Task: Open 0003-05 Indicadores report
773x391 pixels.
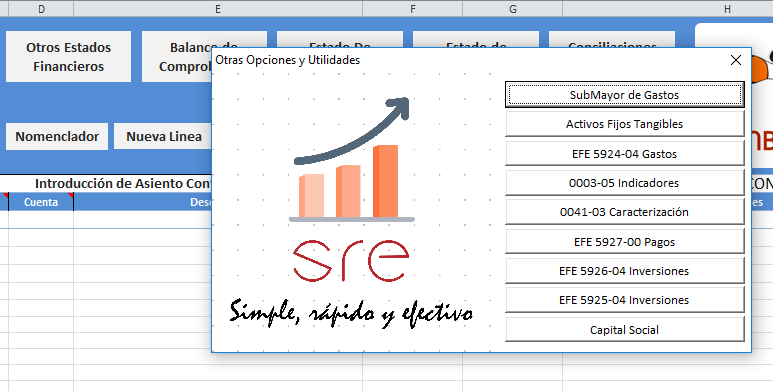Action: click(x=625, y=182)
